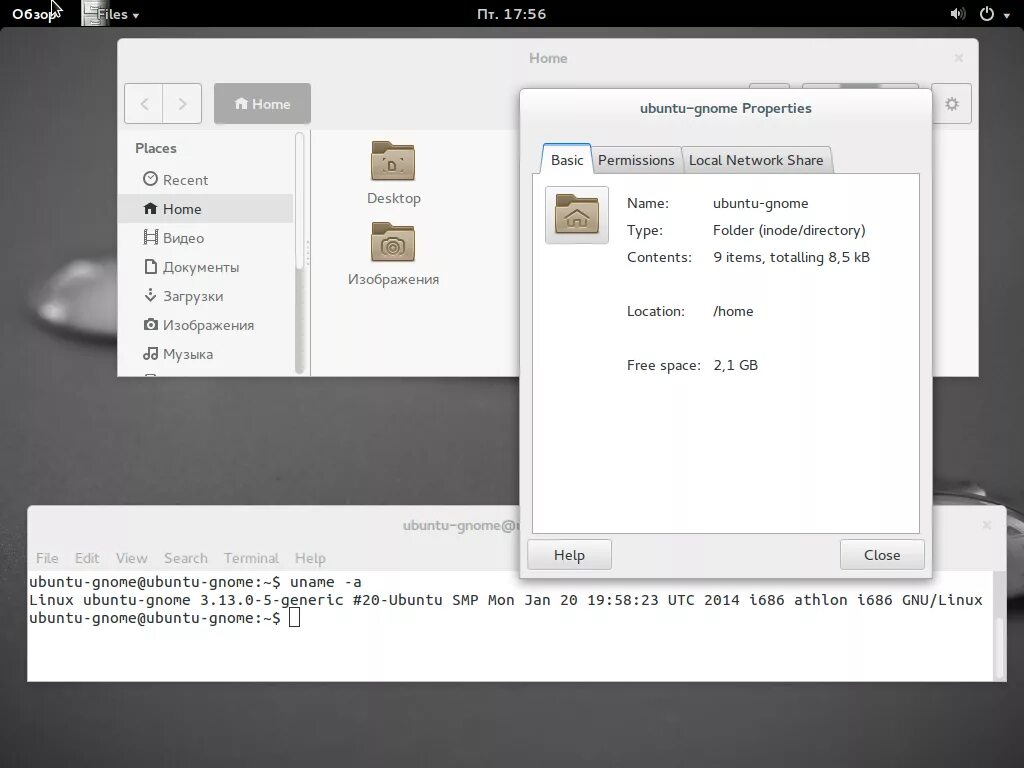Screen dimensions: 1024x768
Task: Switch to the Basic tab
Action: 567,160
